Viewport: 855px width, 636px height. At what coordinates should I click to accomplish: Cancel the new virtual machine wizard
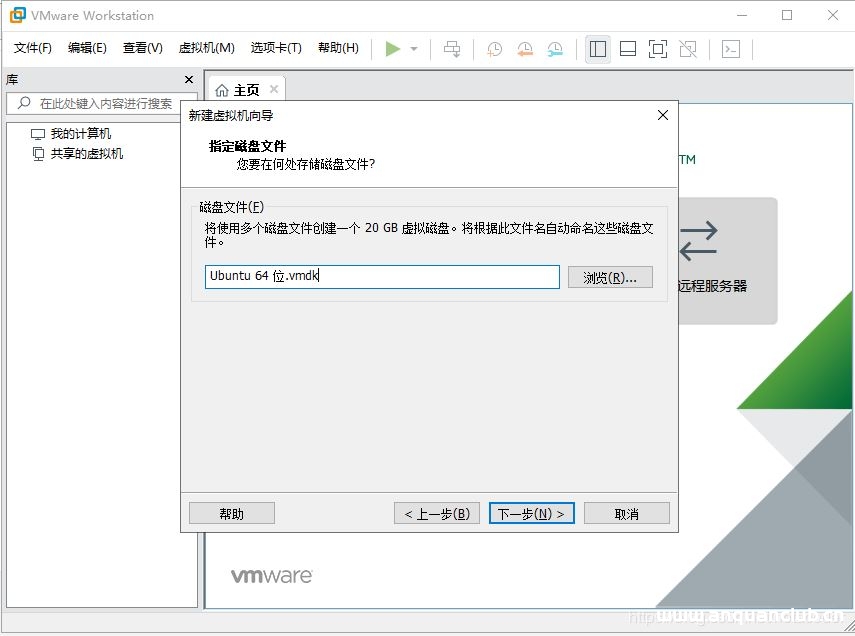click(x=626, y=512)
